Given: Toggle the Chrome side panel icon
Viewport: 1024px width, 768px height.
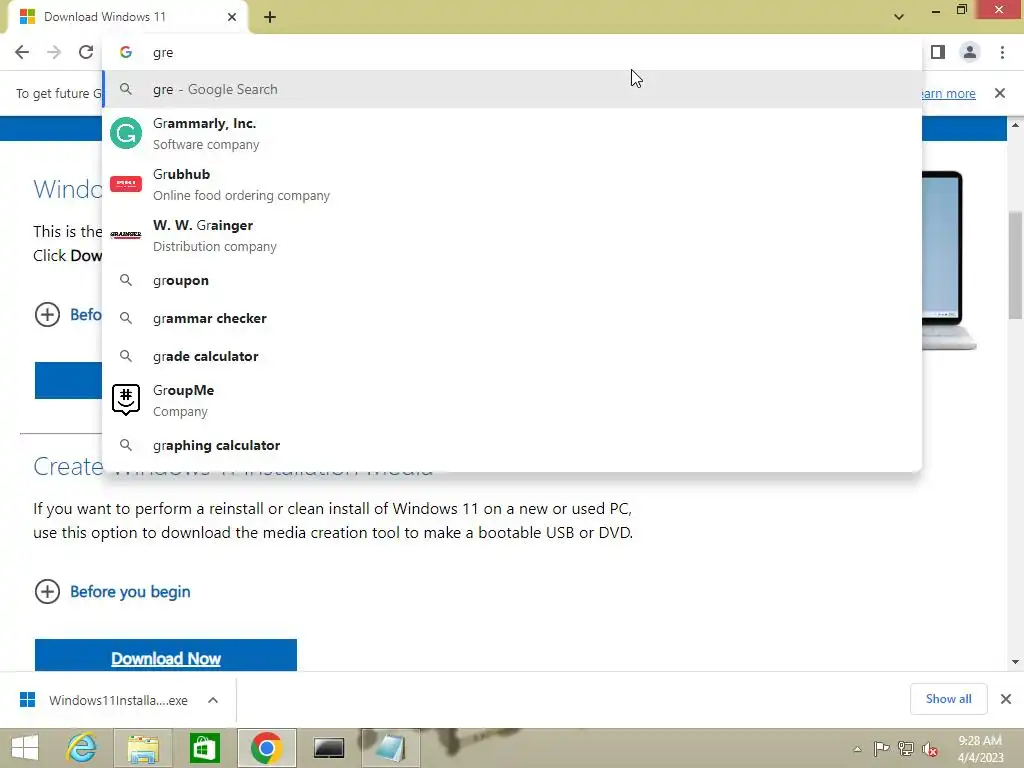Looking at the screenshot, I should pyautogui.click(x=938, y=52).
